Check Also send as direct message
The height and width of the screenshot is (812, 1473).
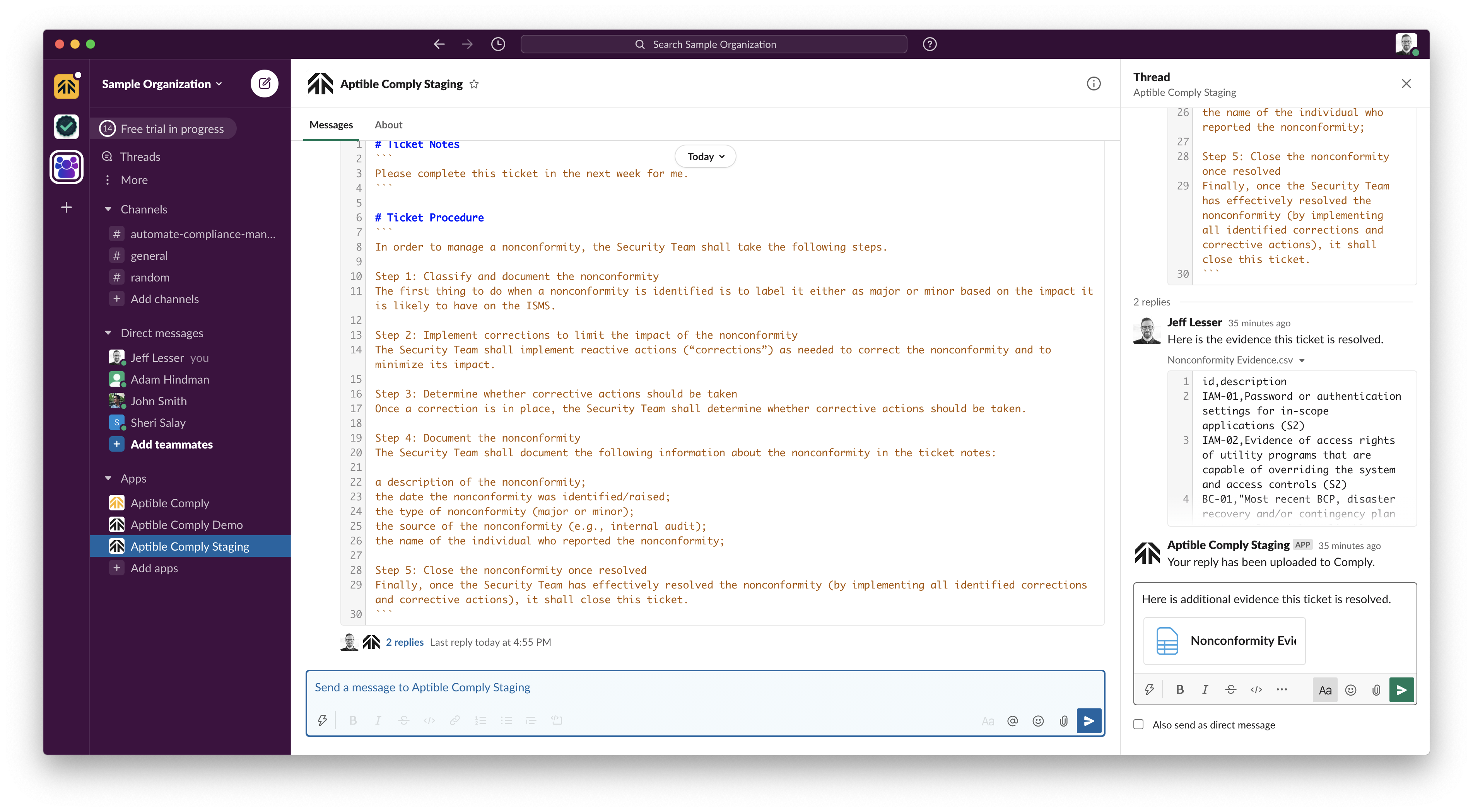(1138, 725)
